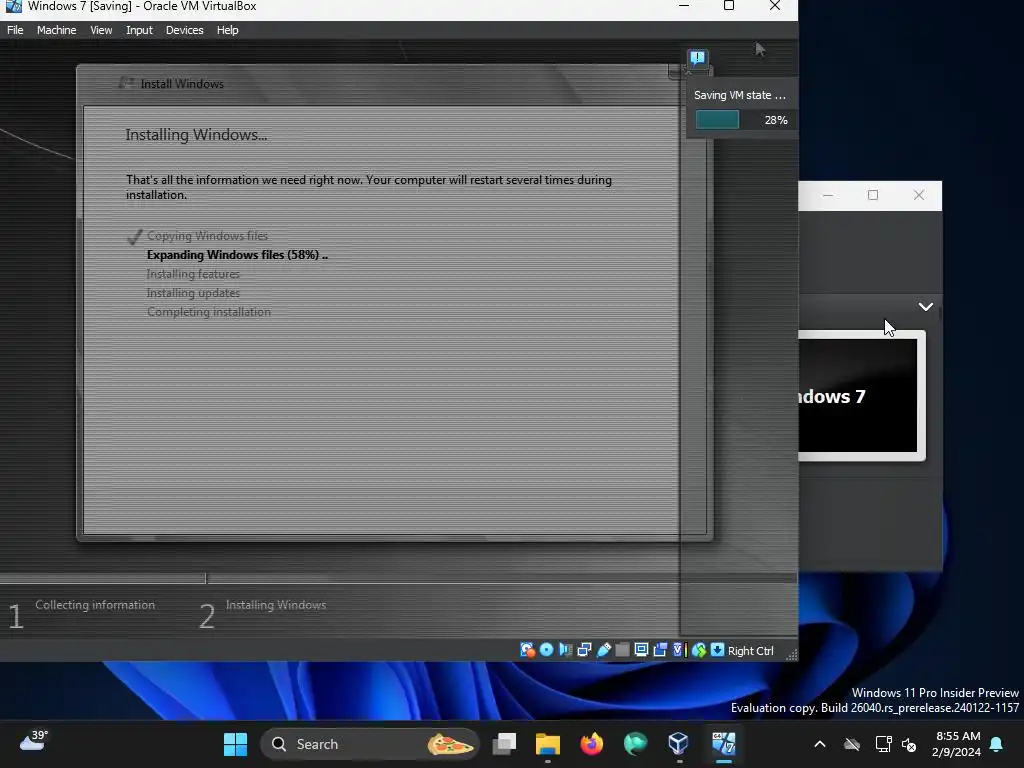
Task: Click the Windows 7 preview thumbnail in Manager
Action: tap(857, 396)
